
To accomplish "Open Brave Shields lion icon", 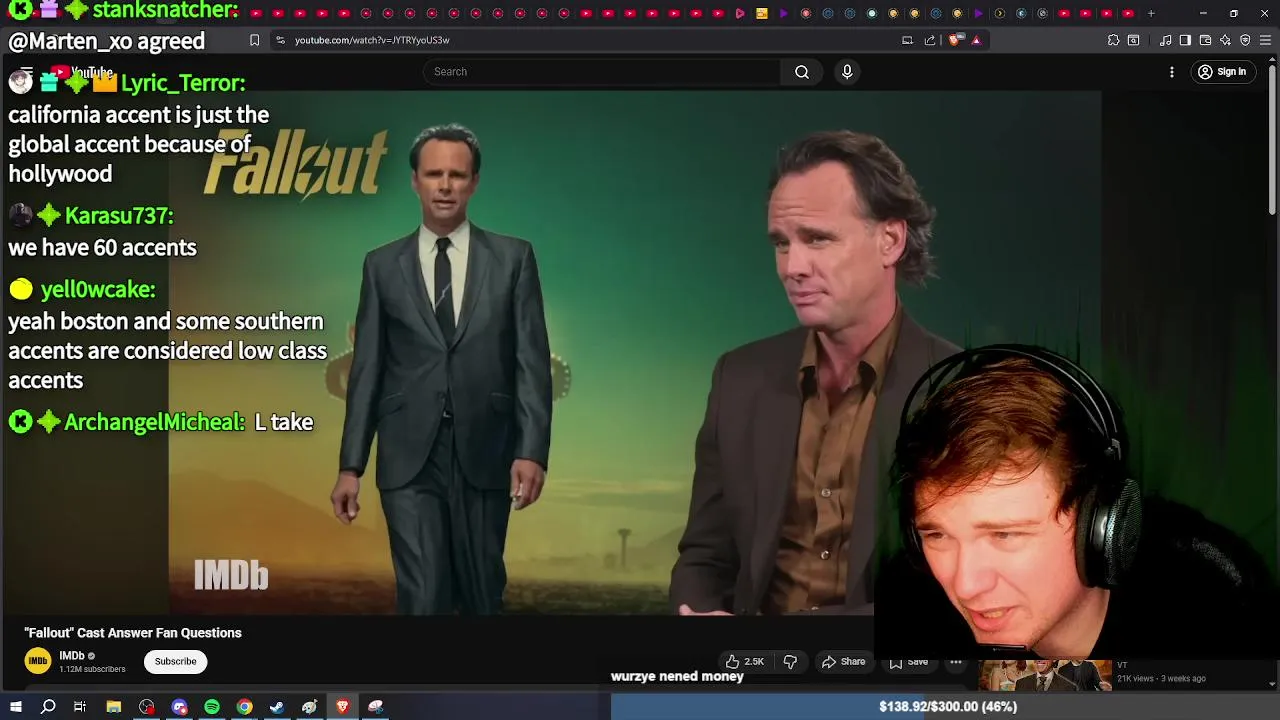I will 954,40.
